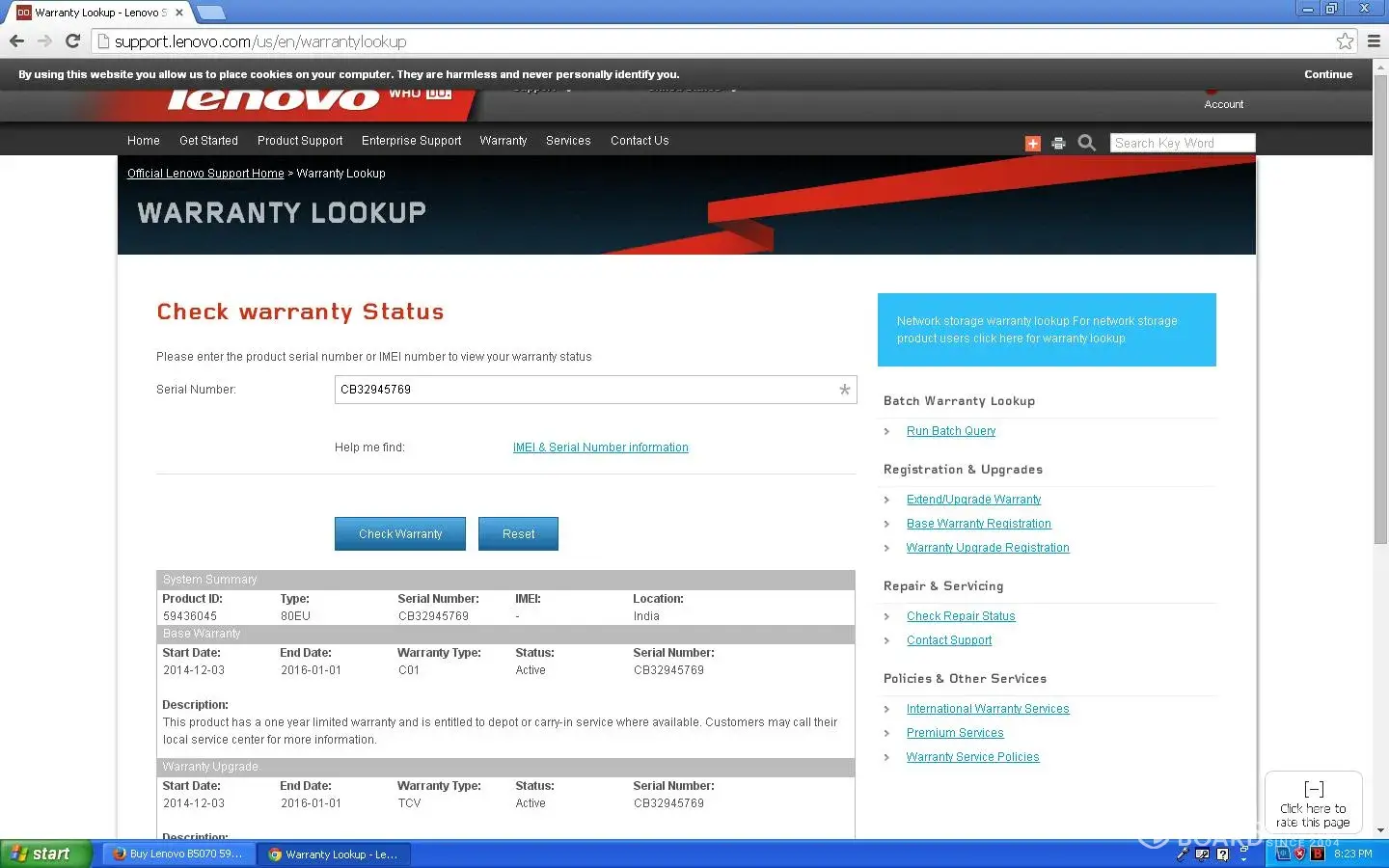Clear serial number field with asterisk icon
Viewport: 1389px width, 868px height.
coord(844,390)
